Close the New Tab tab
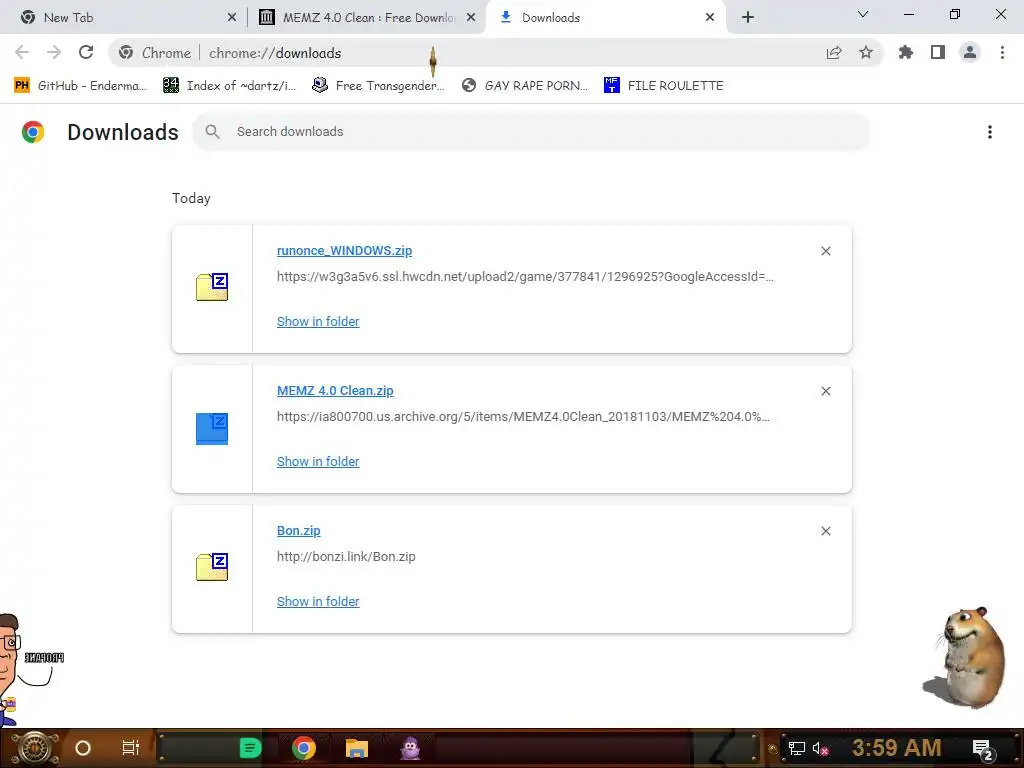Image resolution: width=1024 pixels, height=768 pixels. click(232, 18)
